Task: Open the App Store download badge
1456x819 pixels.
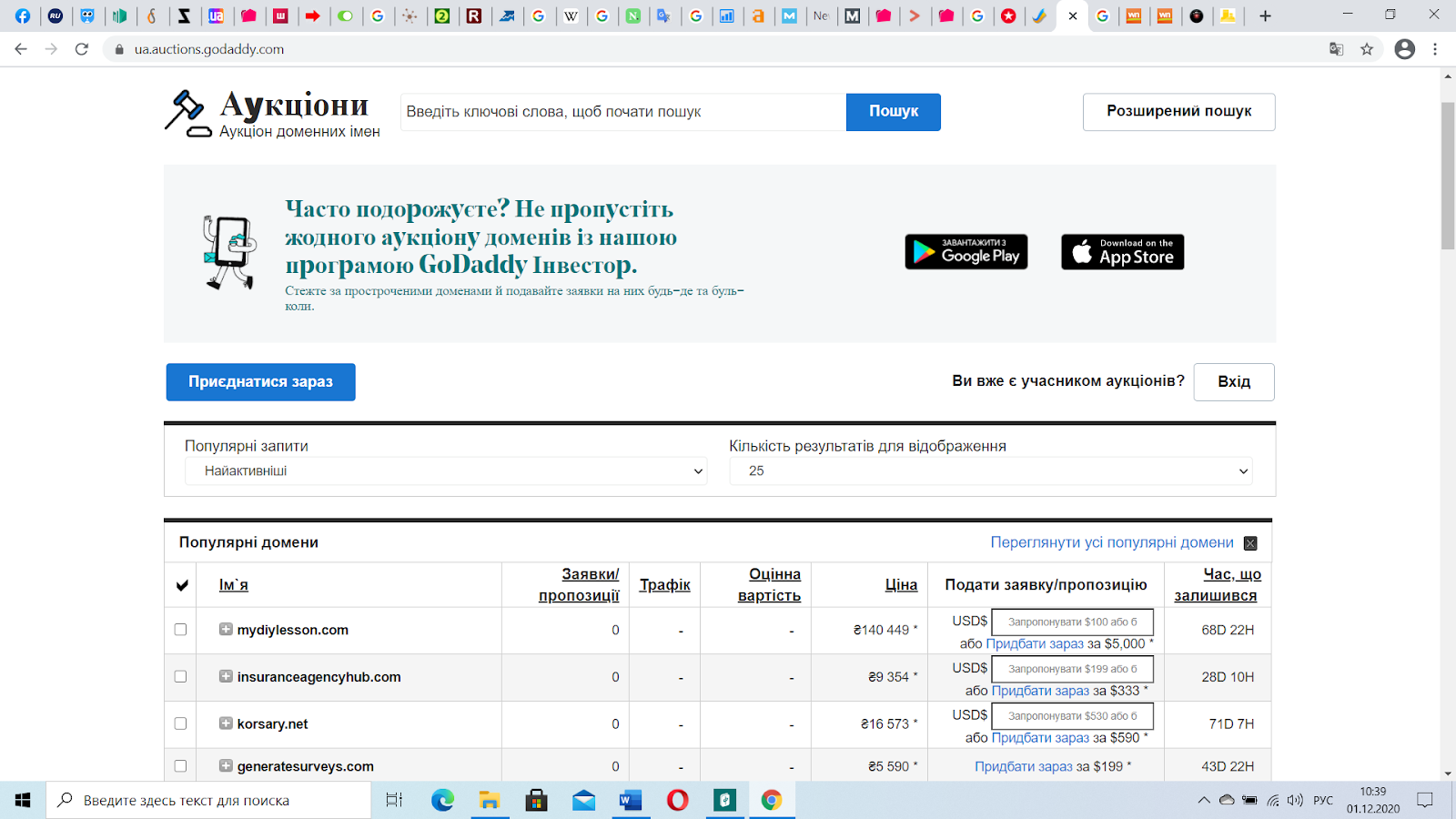Action: 1123,252
